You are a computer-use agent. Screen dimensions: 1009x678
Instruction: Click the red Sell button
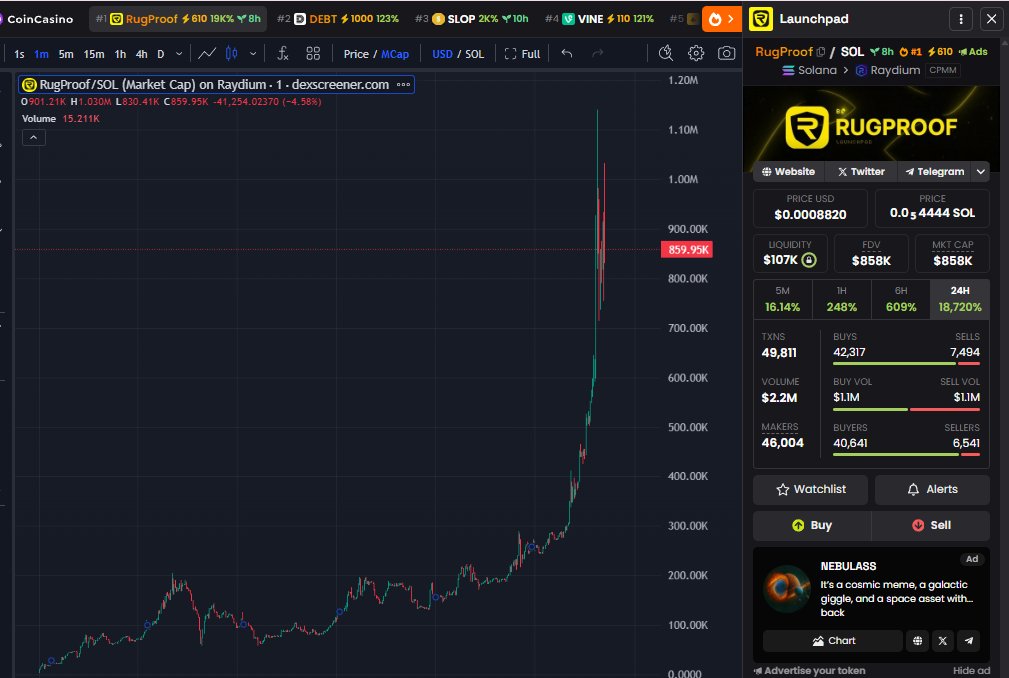click(930, 526)
